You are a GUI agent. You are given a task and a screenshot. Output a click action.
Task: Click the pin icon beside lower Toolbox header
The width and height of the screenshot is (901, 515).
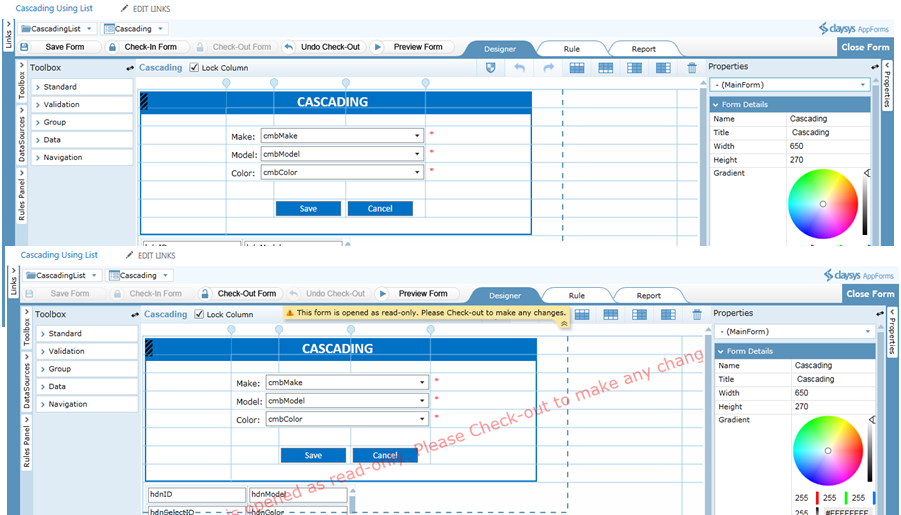point(135,315)
